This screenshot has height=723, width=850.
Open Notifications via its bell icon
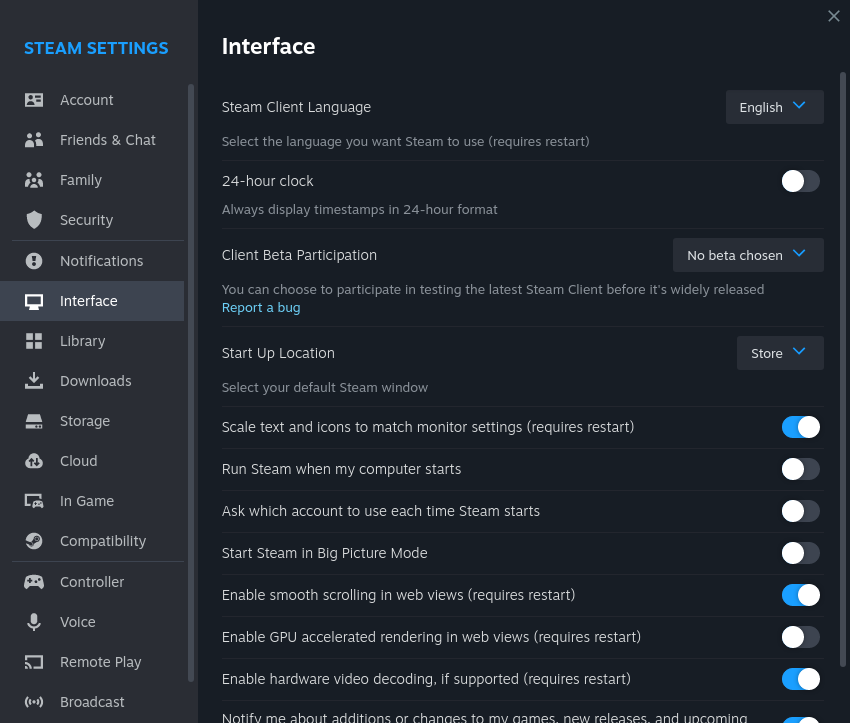(33, 260)
